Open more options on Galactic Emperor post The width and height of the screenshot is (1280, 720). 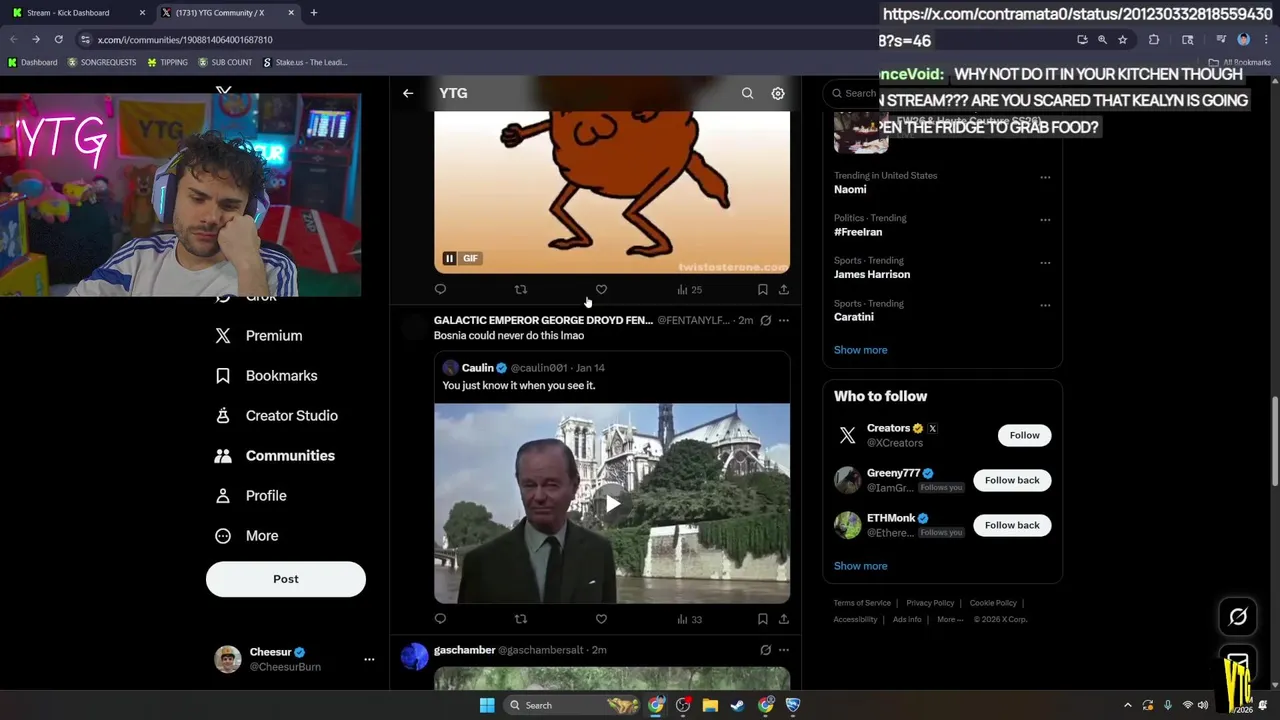[x=783, y=320]
